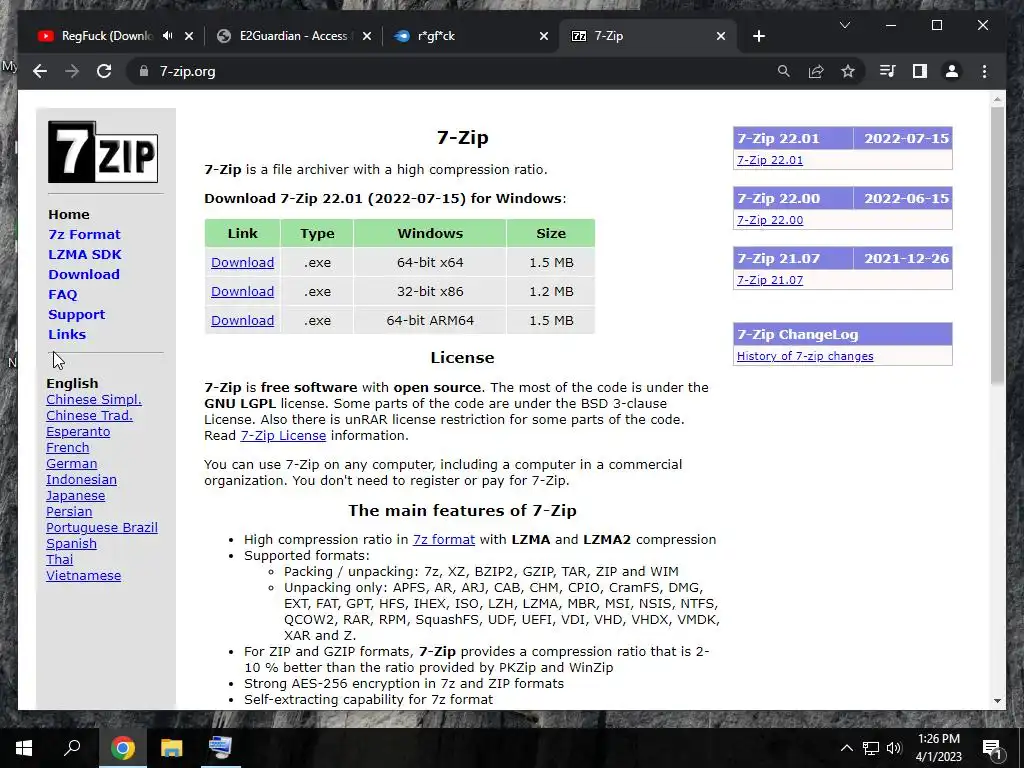Open the tab search chevron
This screenshot has height=768, width=1024.
pos(844,25)
